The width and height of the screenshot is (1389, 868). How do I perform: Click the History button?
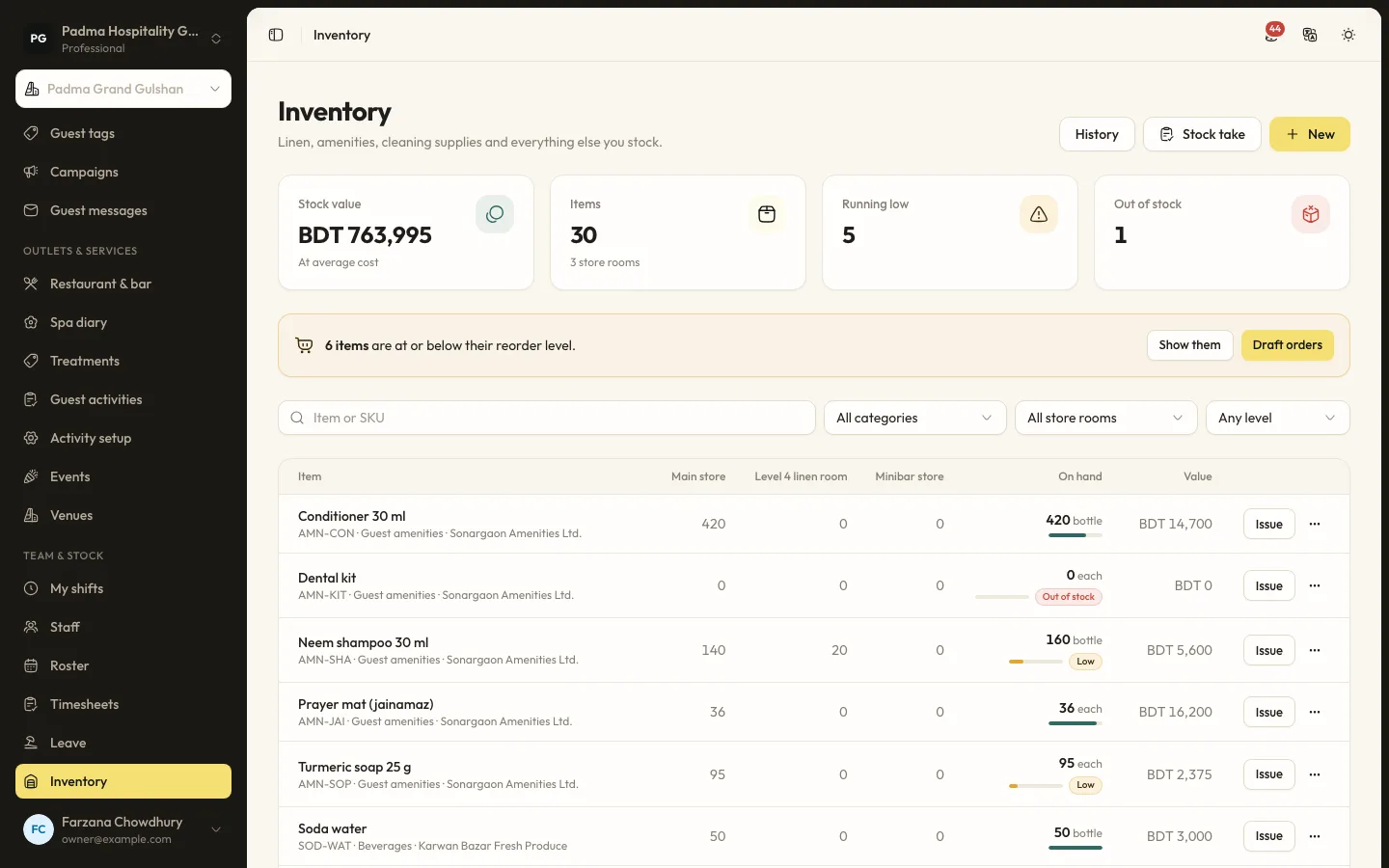coord(1097,134)
